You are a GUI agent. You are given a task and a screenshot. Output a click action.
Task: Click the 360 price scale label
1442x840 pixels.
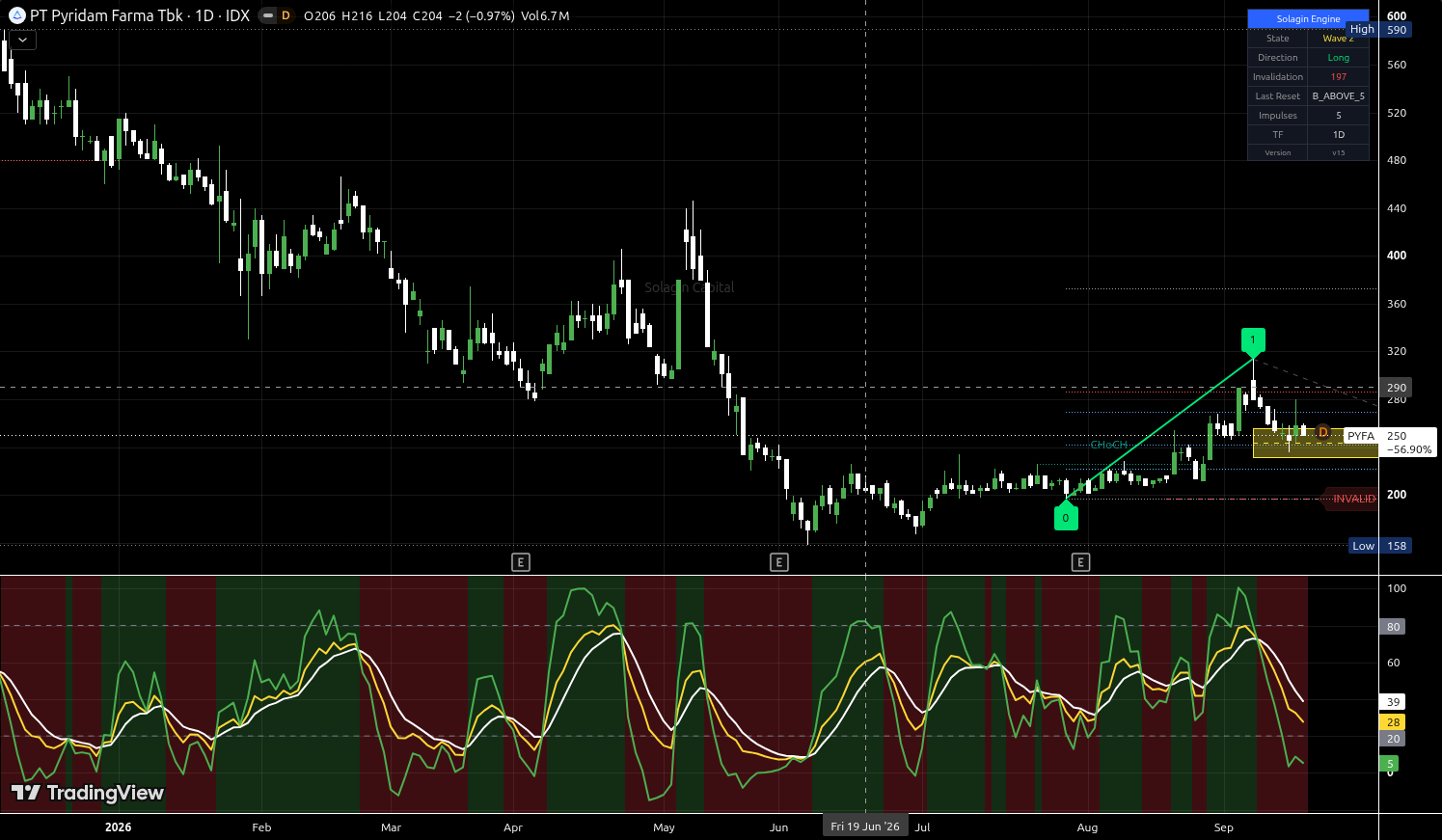[x=1397, y=304]
